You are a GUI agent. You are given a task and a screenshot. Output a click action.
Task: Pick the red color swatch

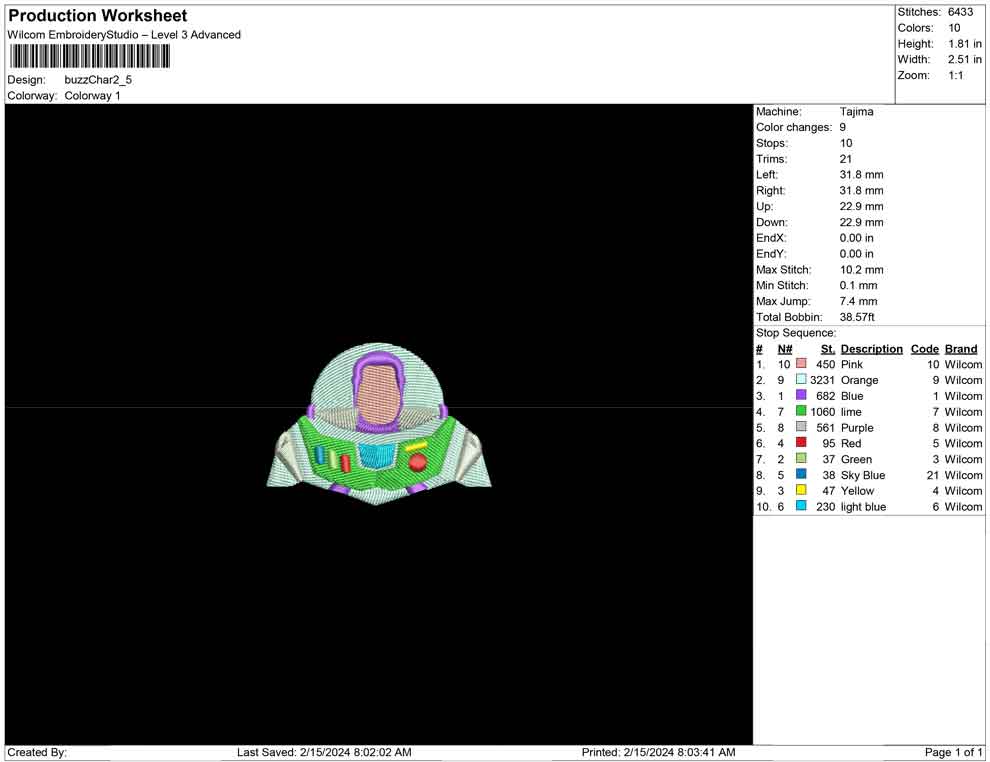(x=801, y=443)
